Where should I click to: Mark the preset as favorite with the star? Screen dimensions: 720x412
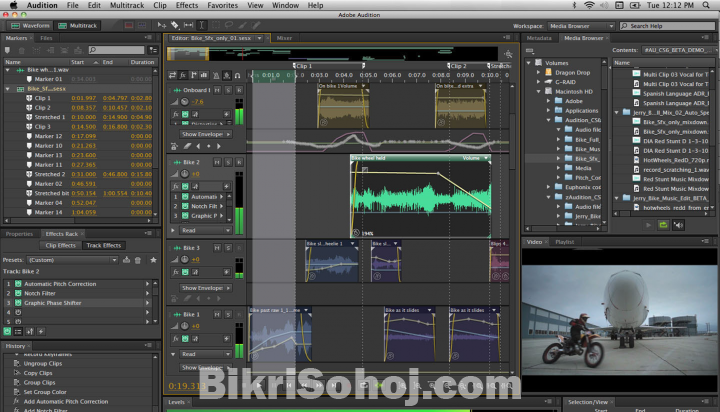point(153,260)
